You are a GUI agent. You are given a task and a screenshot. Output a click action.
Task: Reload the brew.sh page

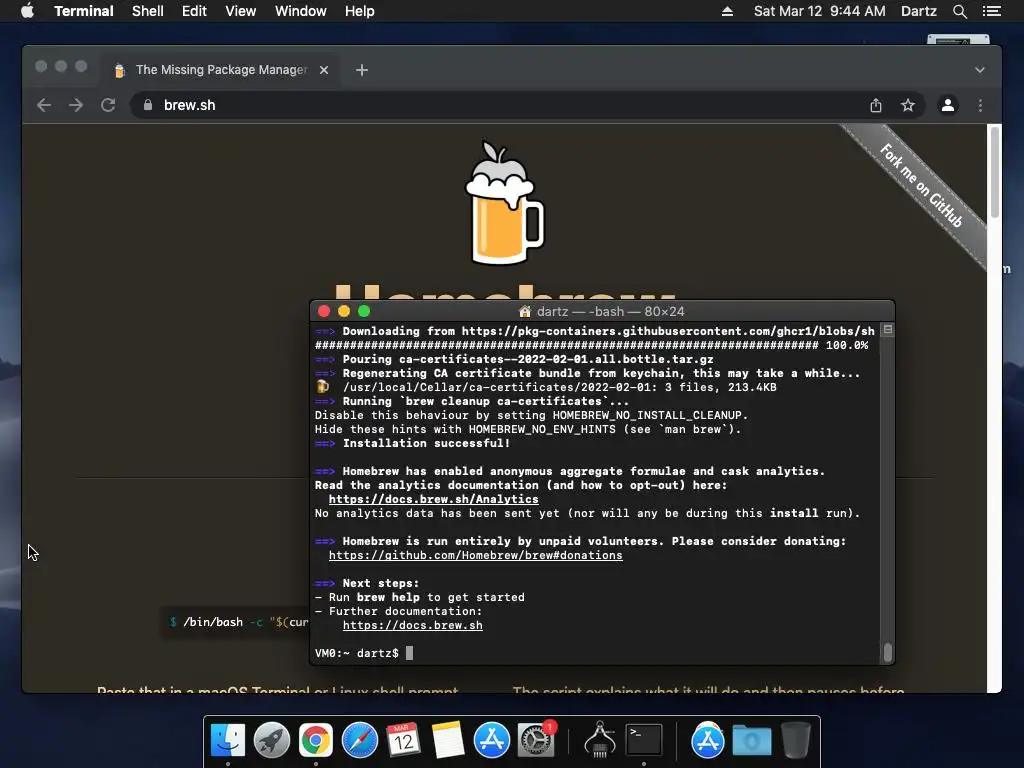click(x=108, y=105)
